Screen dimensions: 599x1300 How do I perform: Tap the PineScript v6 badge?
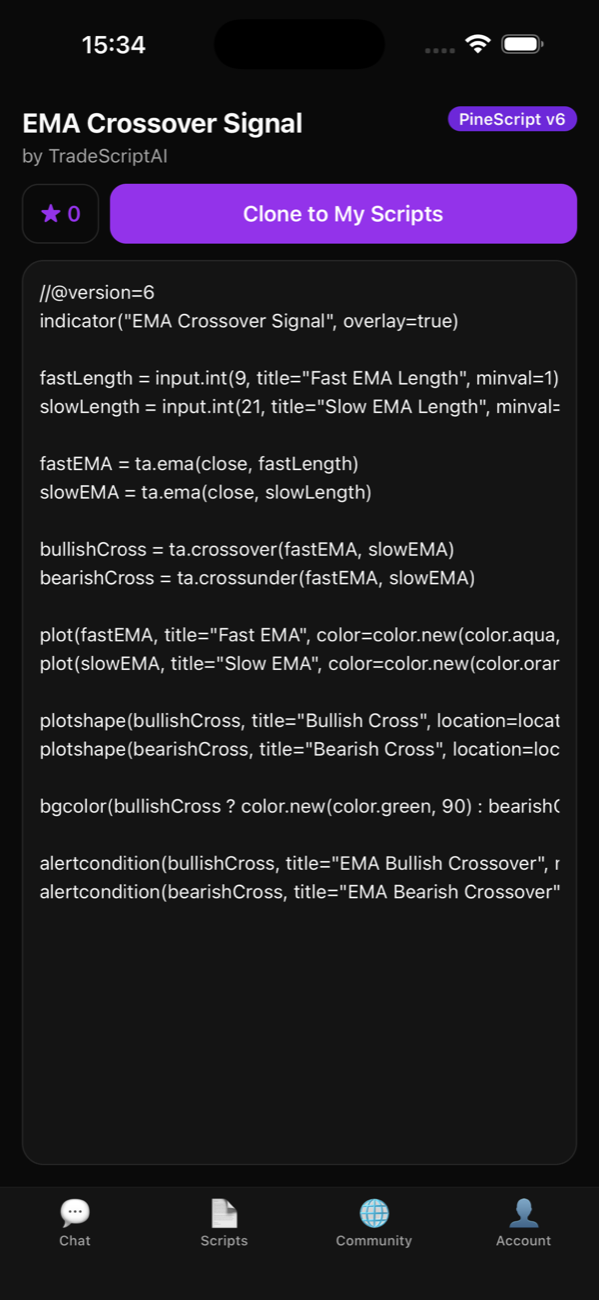tap(512, 120)
